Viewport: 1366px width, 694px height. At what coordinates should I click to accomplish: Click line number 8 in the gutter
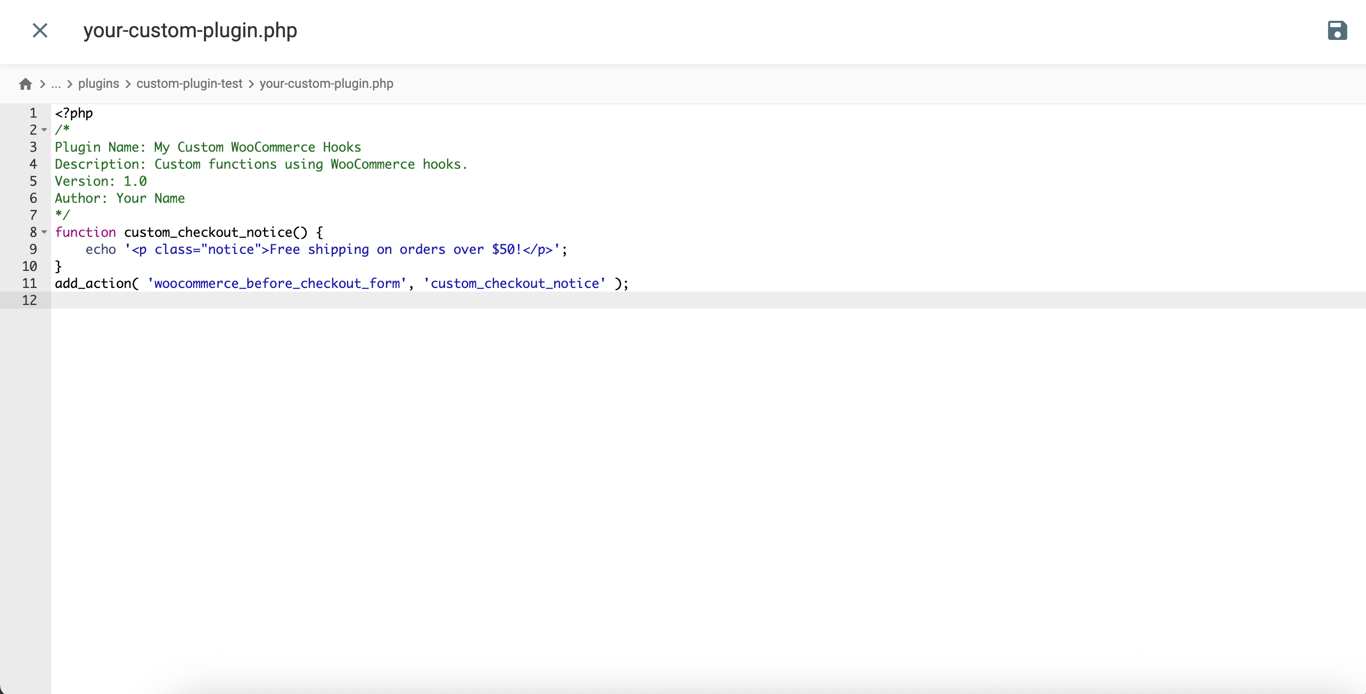[x=33, y=231]
